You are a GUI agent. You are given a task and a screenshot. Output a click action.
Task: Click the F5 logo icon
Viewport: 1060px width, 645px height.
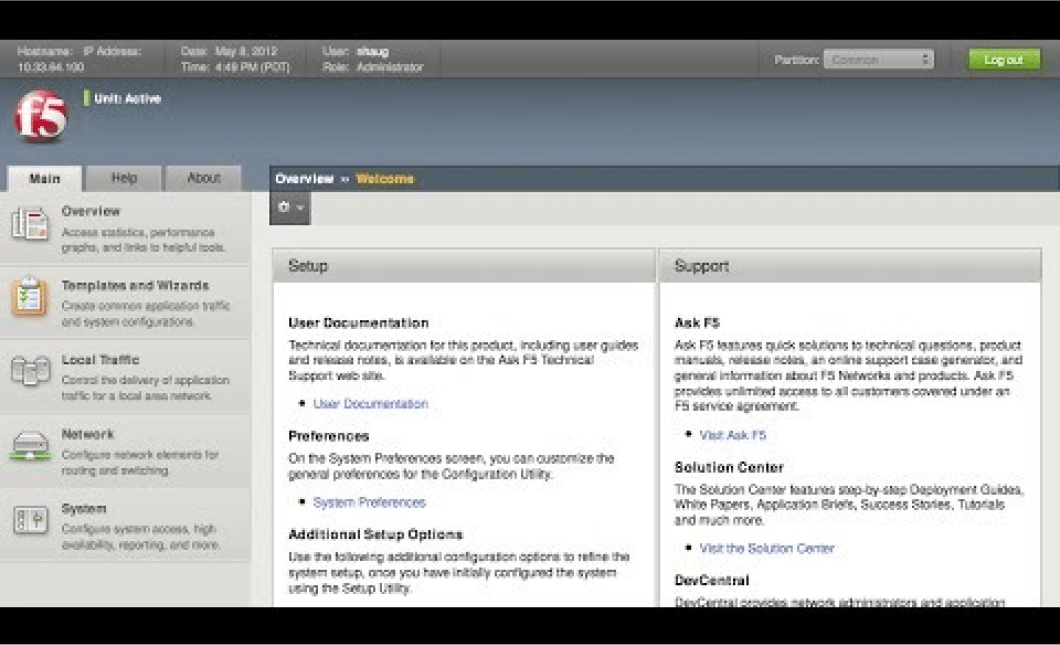click(x=41, y=116)
